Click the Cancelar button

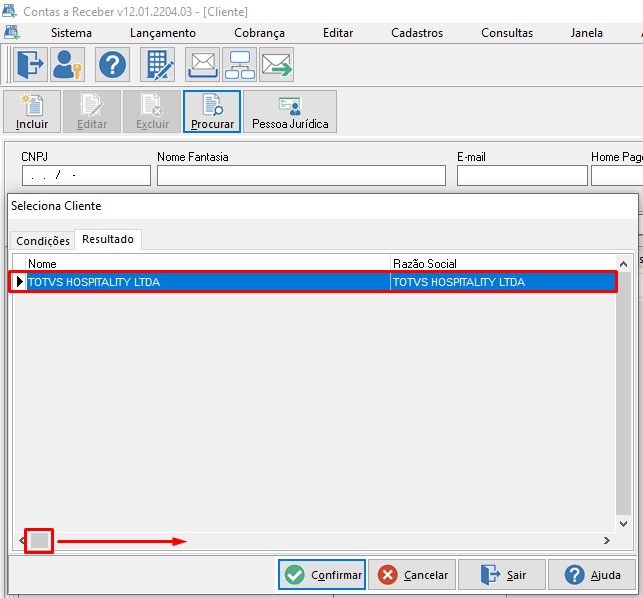tap(412, 575)
